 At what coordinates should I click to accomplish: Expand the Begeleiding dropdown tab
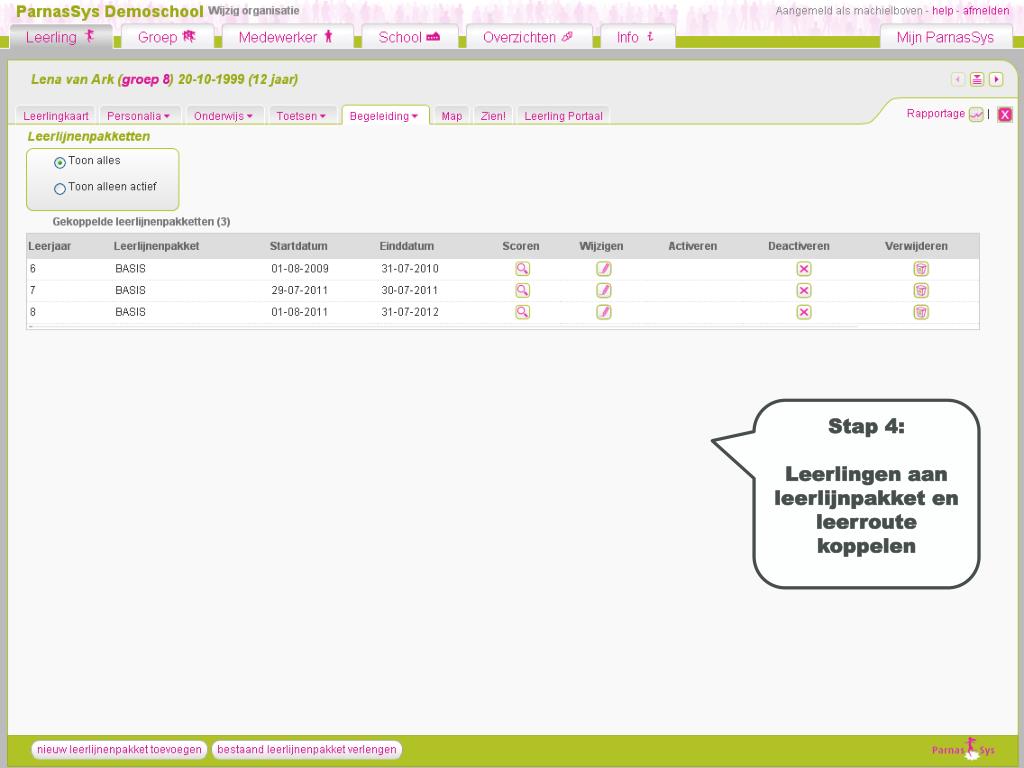[x=384, y=116]
